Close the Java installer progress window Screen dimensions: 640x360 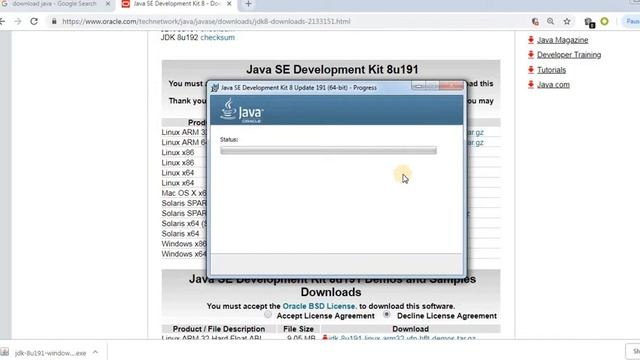(451, 86)
